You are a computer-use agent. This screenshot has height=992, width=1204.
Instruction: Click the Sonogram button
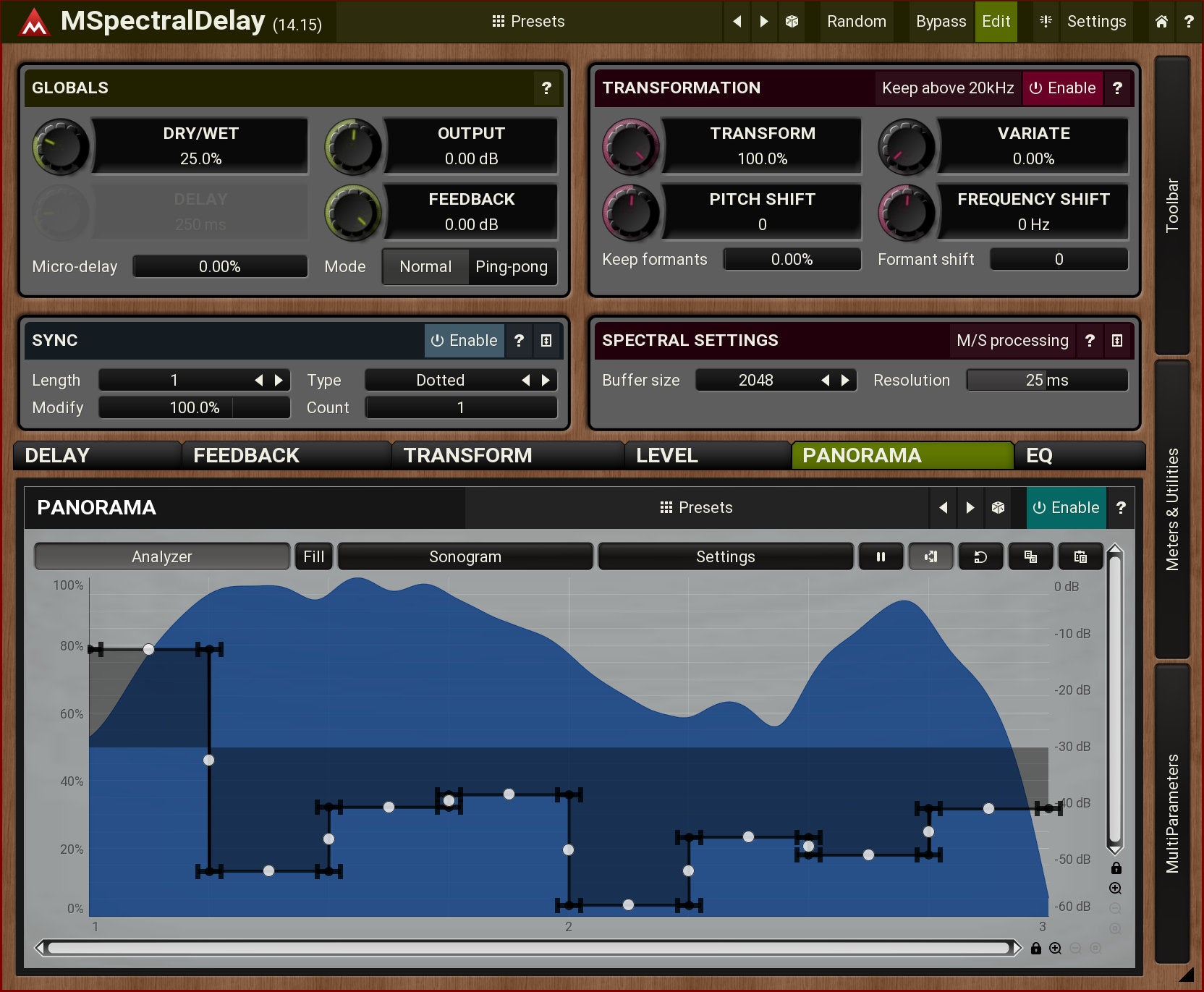pyautogui.click(x=465, y=556)
